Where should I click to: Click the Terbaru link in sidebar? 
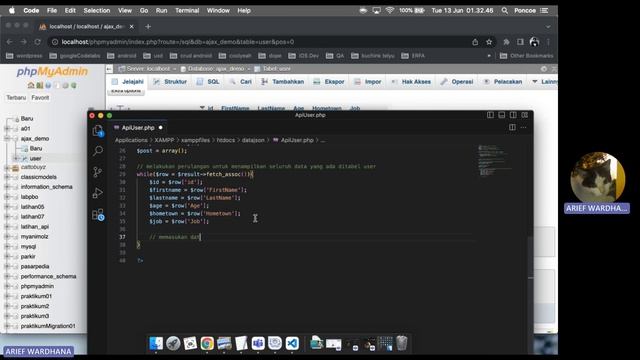click(16, 98)
